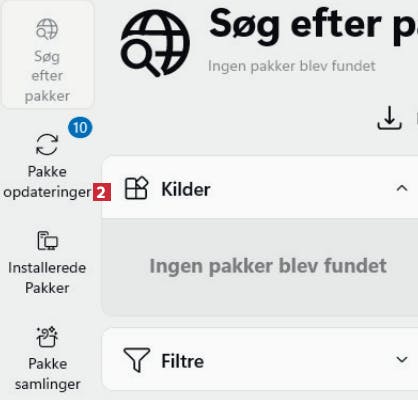418x400 pixels.
Task: Click the Pakke opdateringer refresh arrows icon
Action: coord(47,144)
